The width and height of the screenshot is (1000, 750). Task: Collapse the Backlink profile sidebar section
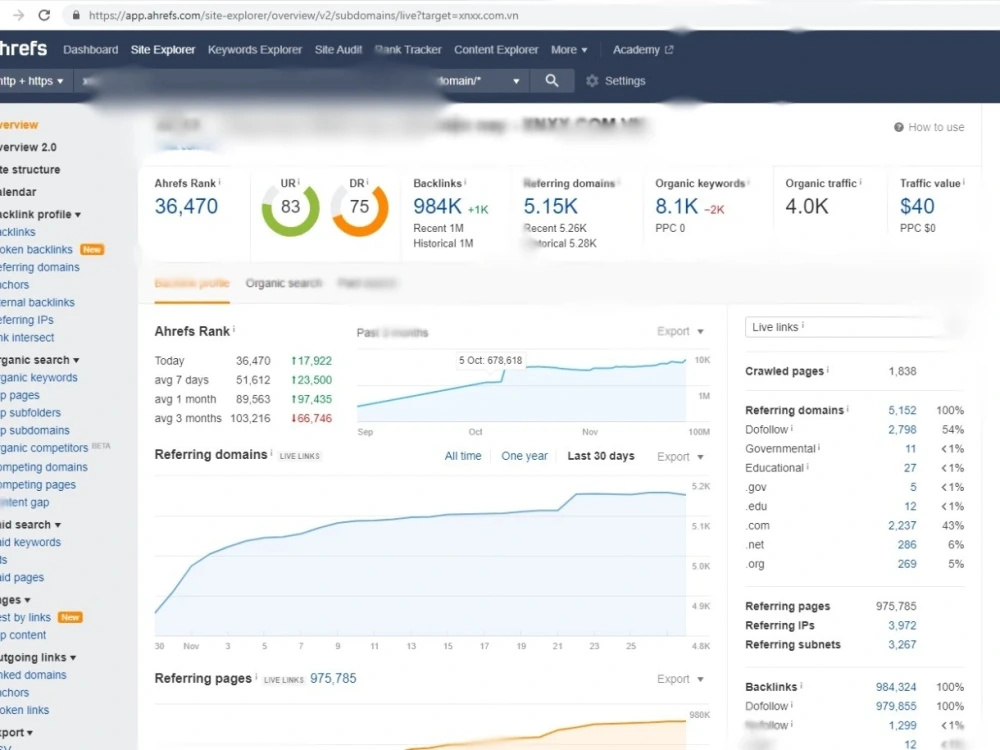click(41, 214)
